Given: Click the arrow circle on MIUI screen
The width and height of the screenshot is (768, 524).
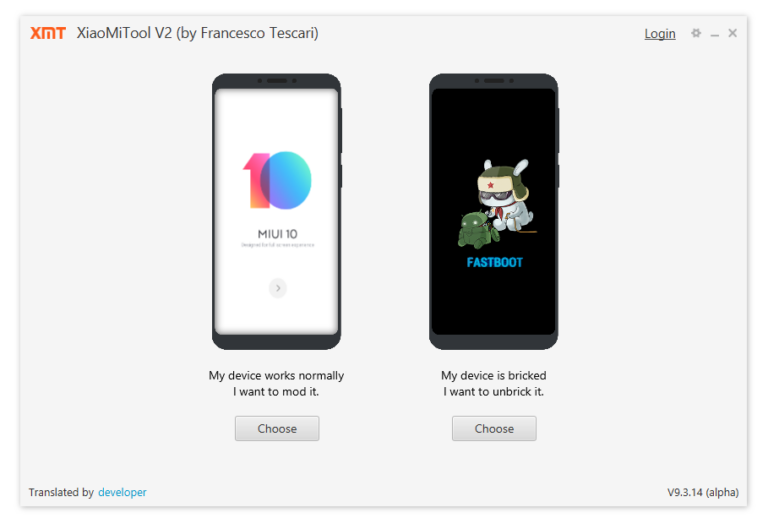Looking at the screenshot, I should pyautogui.click(x=278, y=288).
